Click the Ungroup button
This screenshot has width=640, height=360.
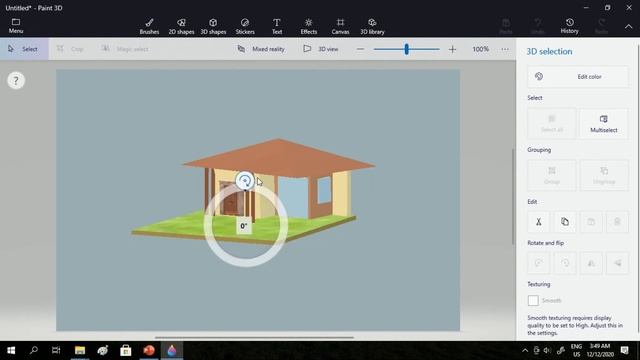click(604, 176)
